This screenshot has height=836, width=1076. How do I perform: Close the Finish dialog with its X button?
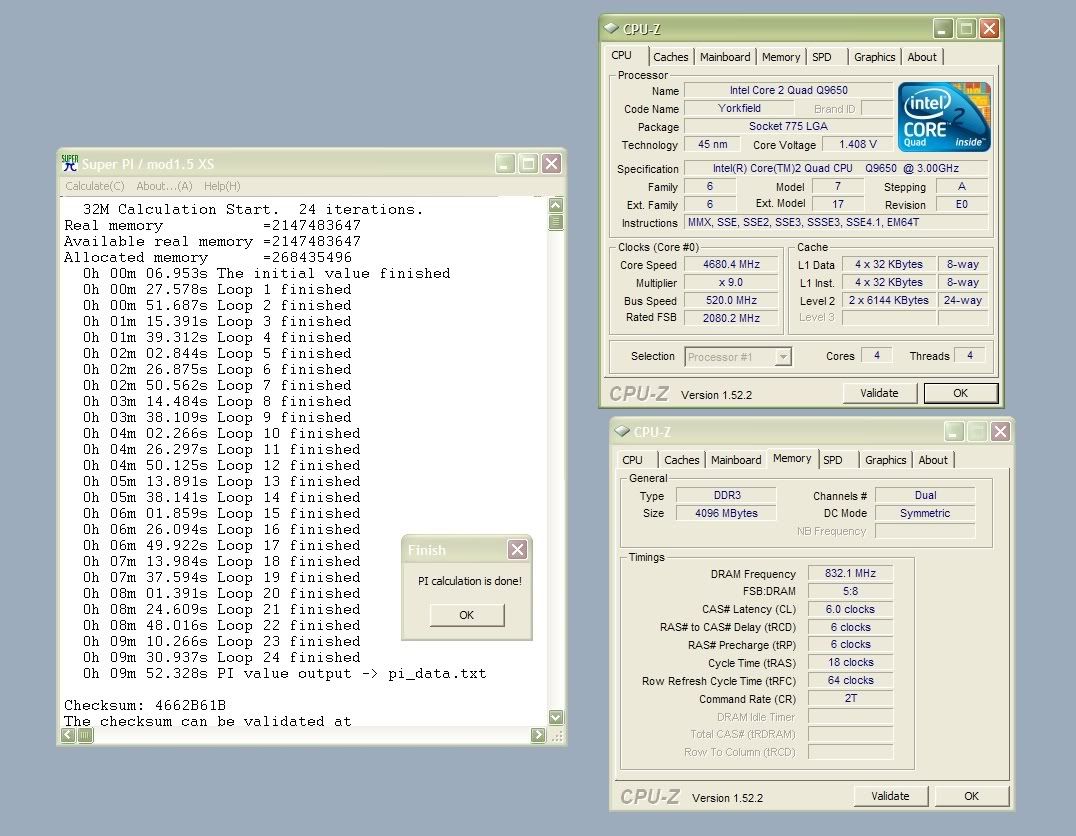(517, 549)
